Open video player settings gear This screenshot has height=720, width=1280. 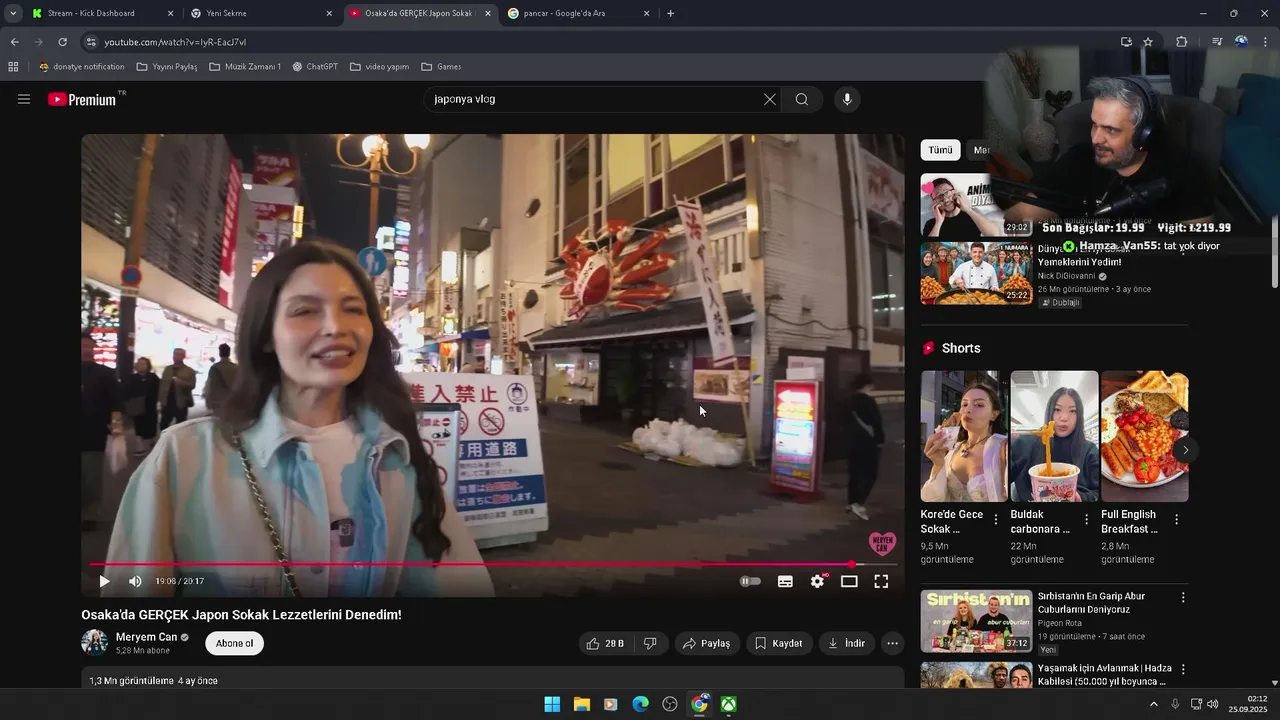point(818,581)
